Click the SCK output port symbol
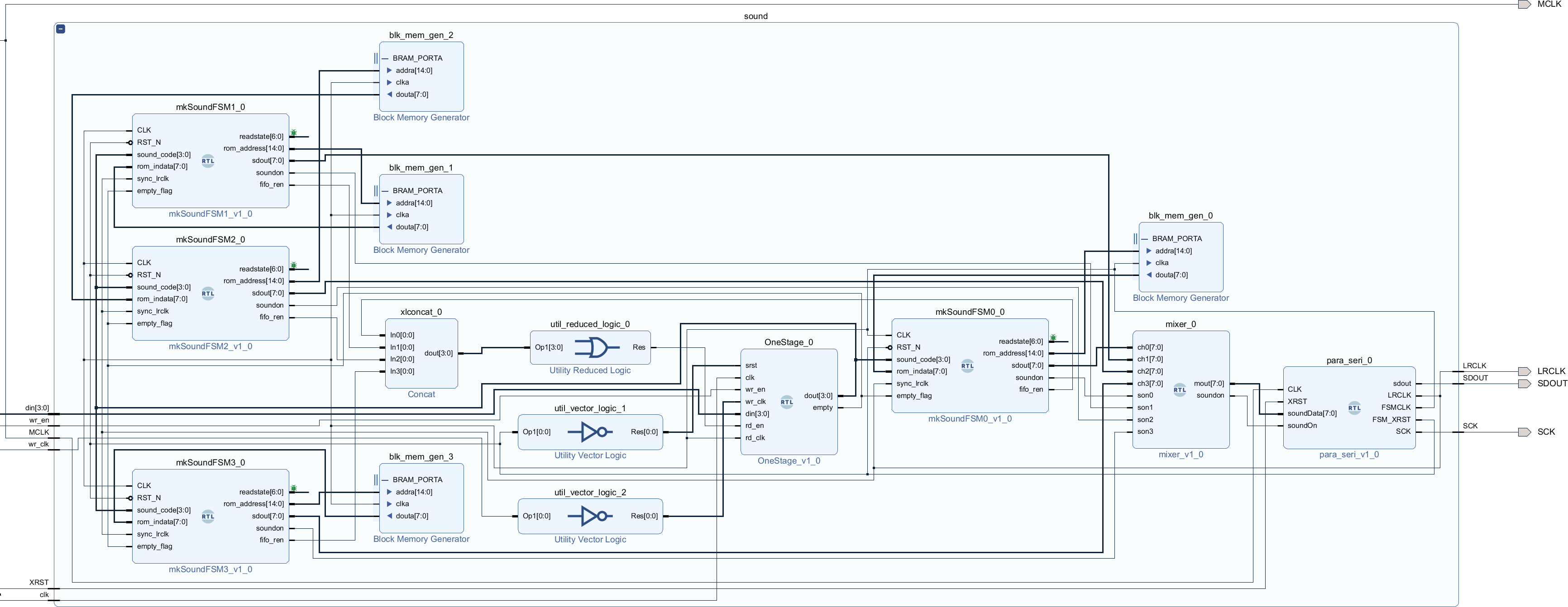1568x607 pixels. (x=1524, y=432)
